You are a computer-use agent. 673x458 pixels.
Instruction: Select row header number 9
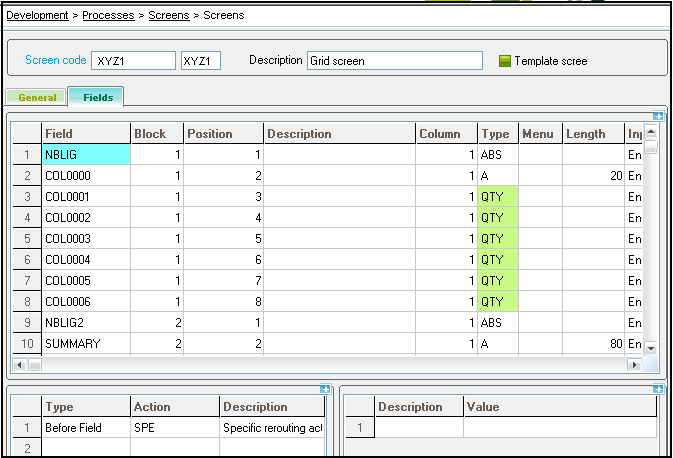tap(27, 323)
